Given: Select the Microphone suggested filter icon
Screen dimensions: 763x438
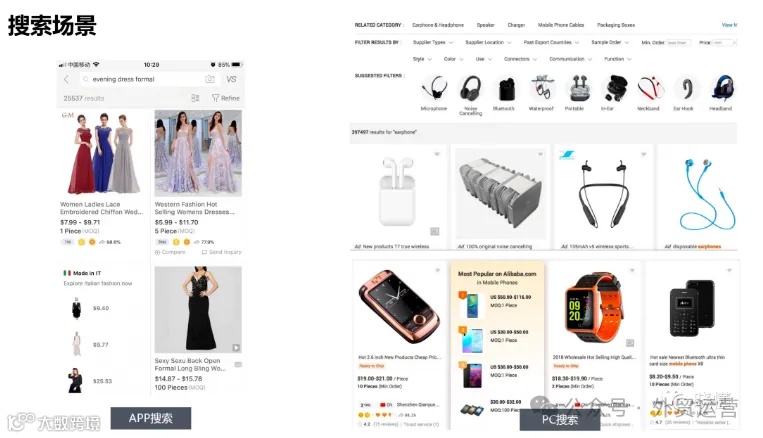Looking at the screenshot, I should pos(434,89).
